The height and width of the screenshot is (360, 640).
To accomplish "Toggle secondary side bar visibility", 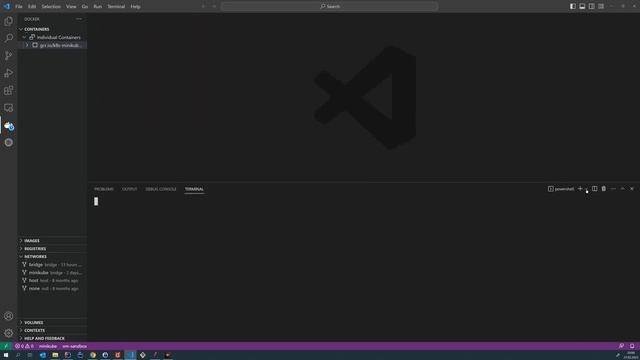I will pyautogui.click(x=591, y=6).
